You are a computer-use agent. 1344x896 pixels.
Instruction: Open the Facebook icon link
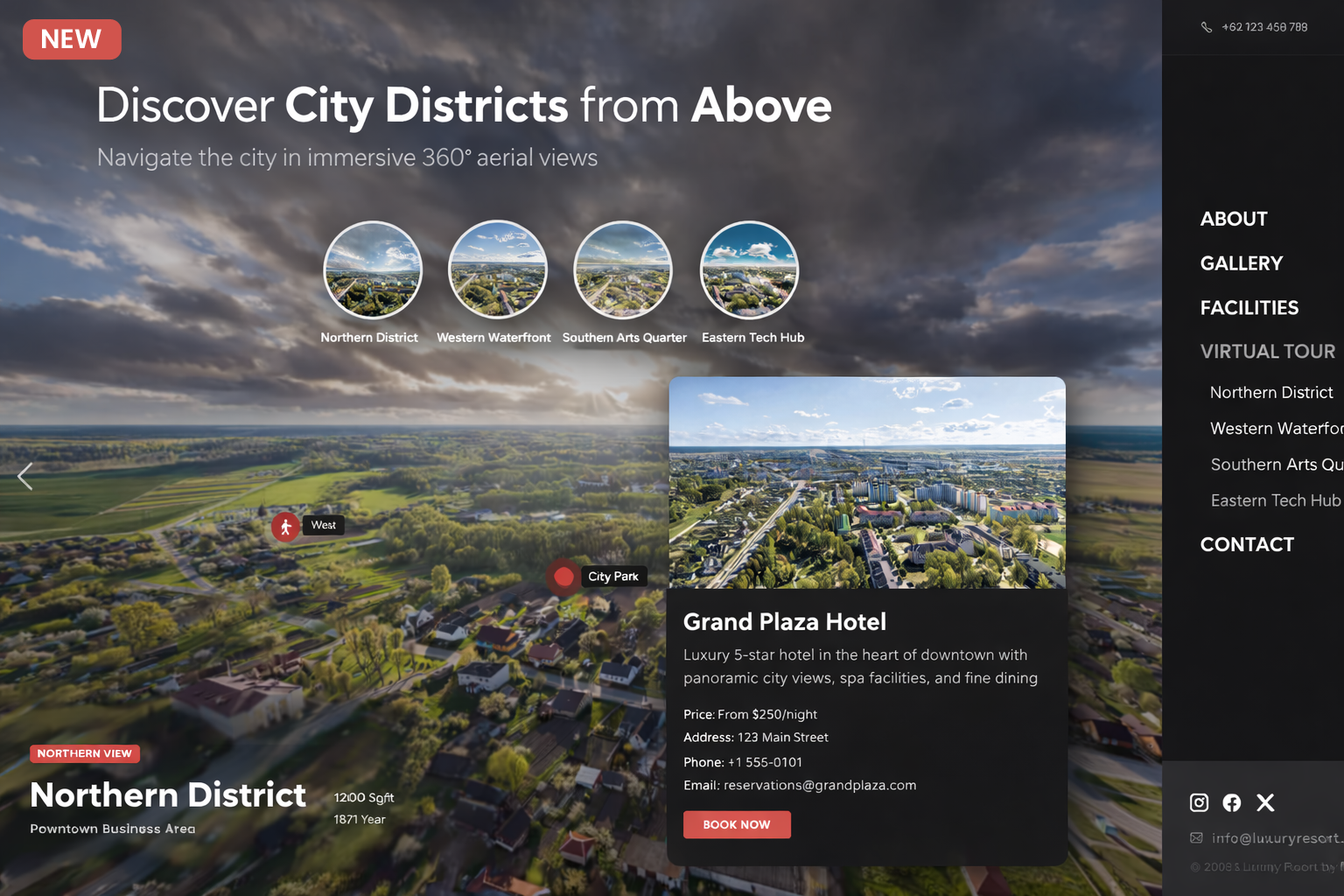(x=1232, y=802)
